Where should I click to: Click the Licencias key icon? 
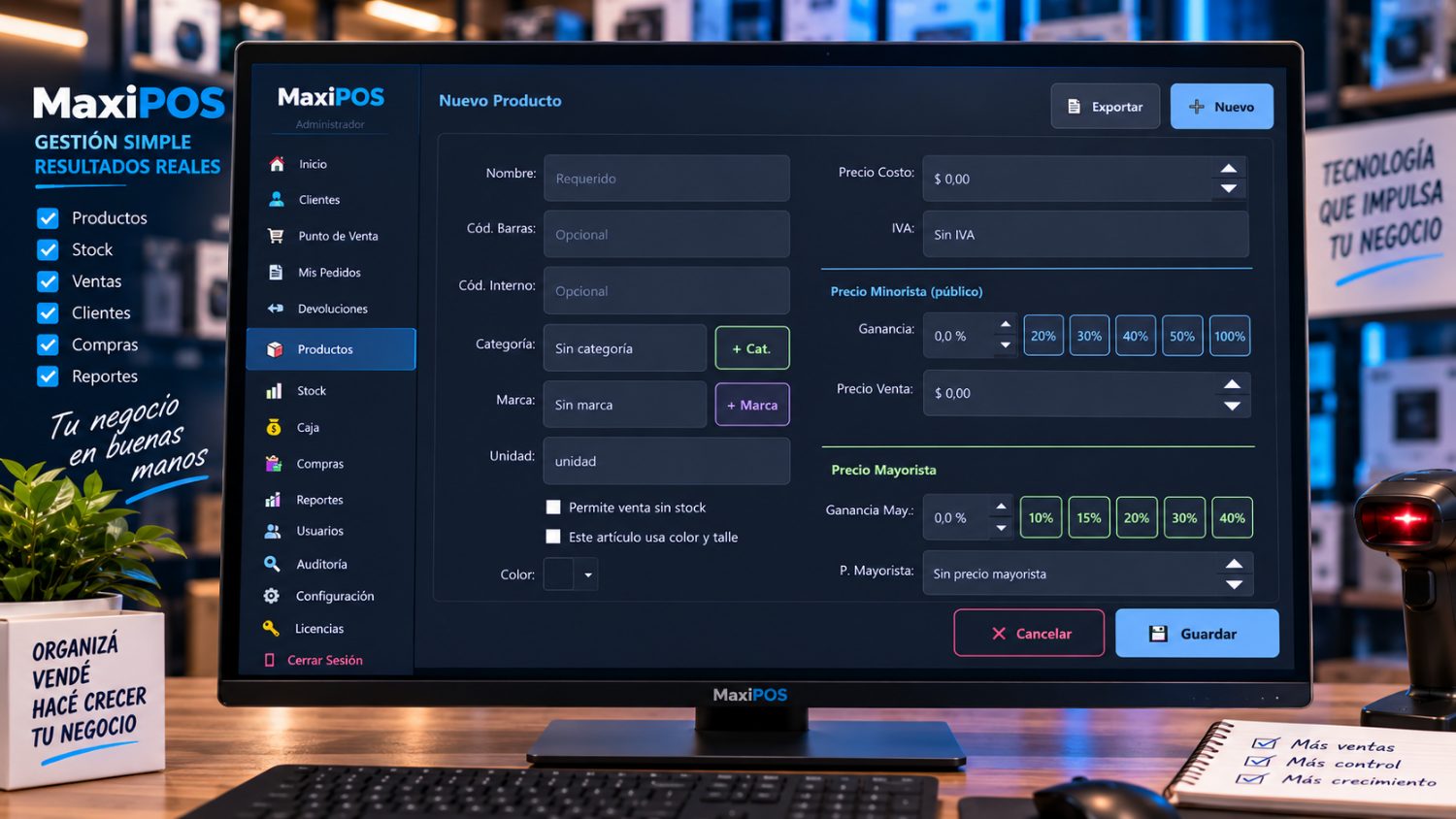coord(271,629)
